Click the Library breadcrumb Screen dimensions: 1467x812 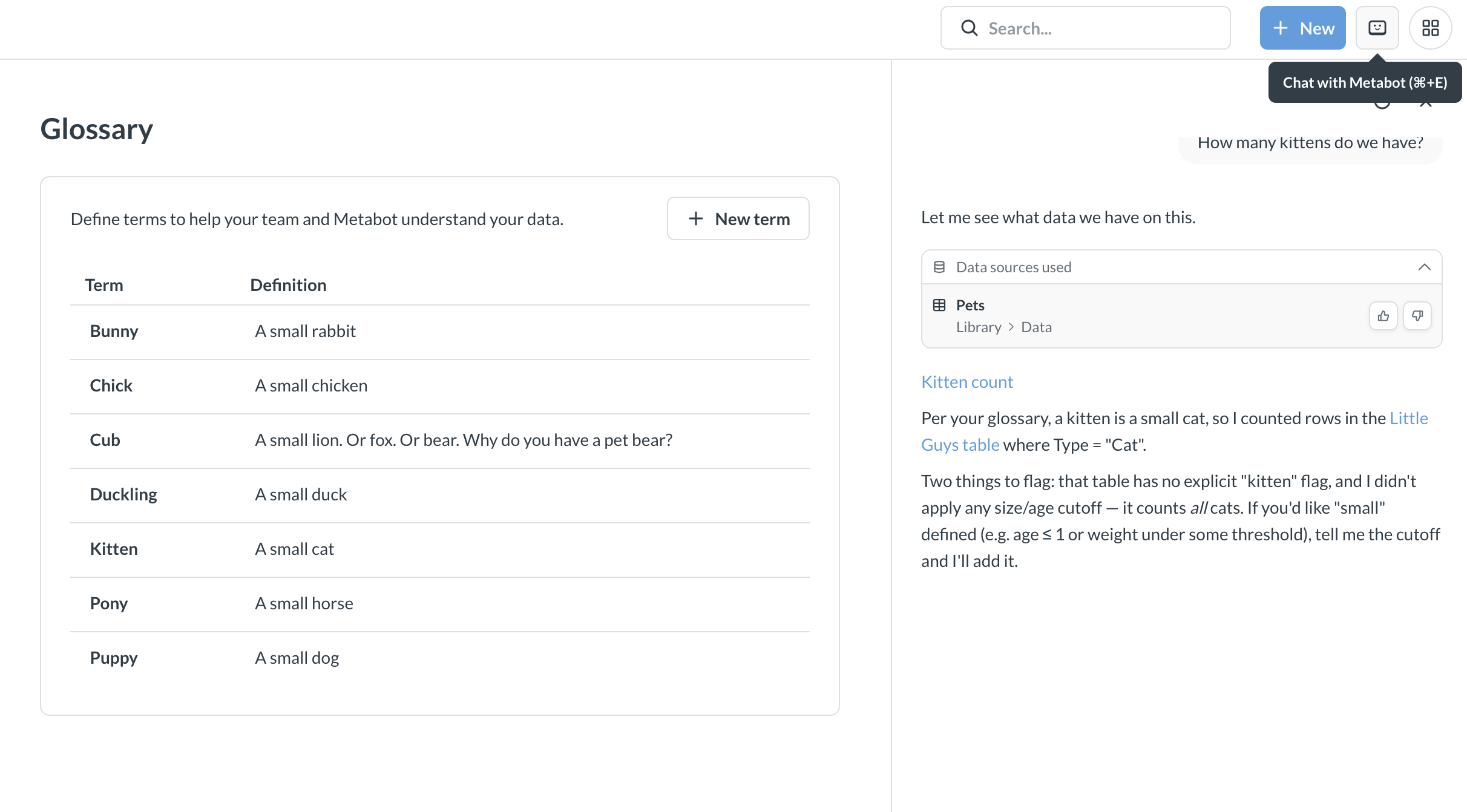click(979, 327)
